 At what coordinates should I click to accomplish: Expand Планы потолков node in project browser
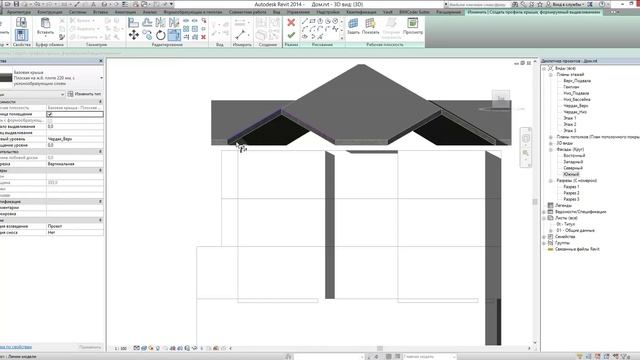click(551, 137)
